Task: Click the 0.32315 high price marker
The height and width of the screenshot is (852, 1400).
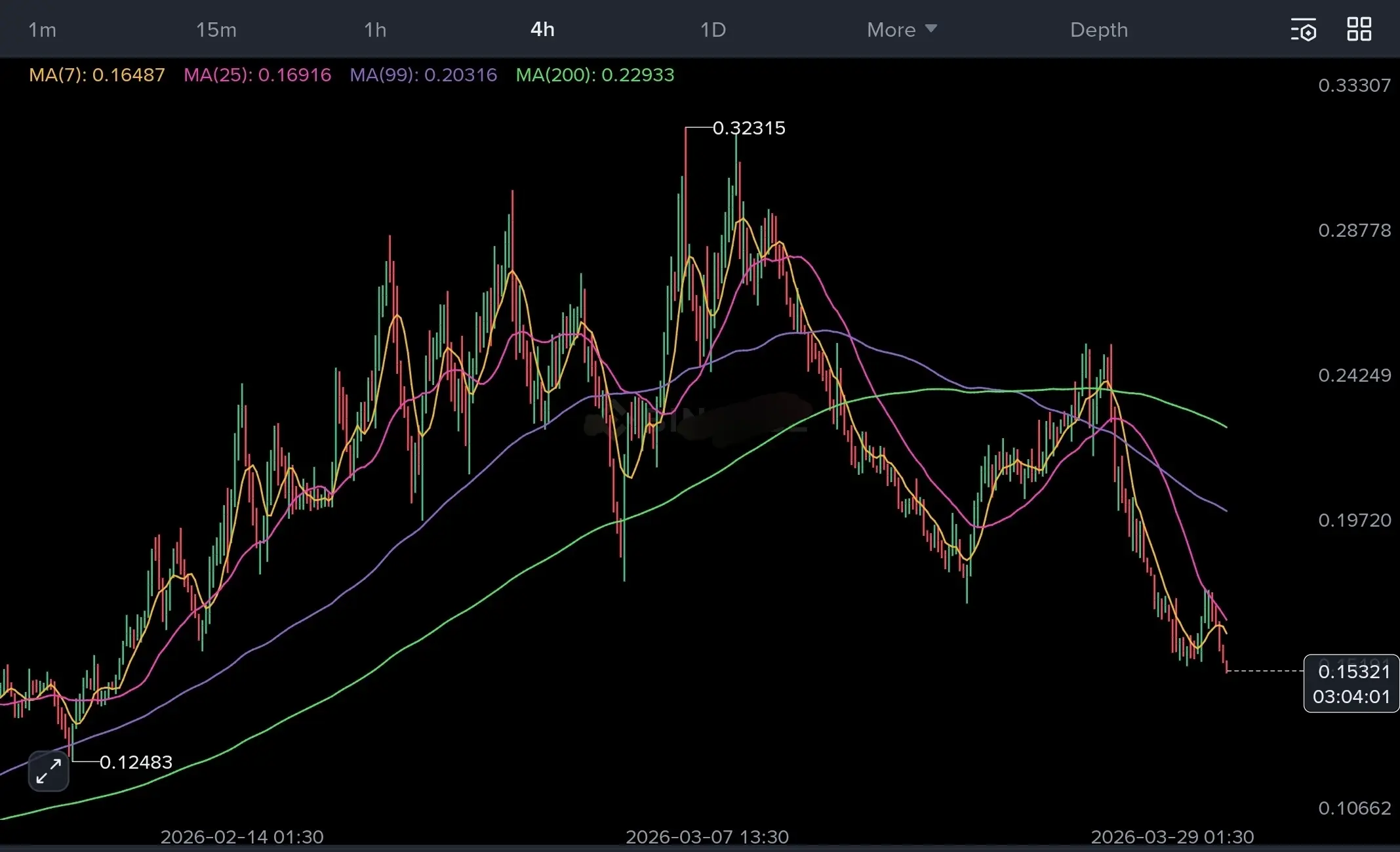Action: 748,128
